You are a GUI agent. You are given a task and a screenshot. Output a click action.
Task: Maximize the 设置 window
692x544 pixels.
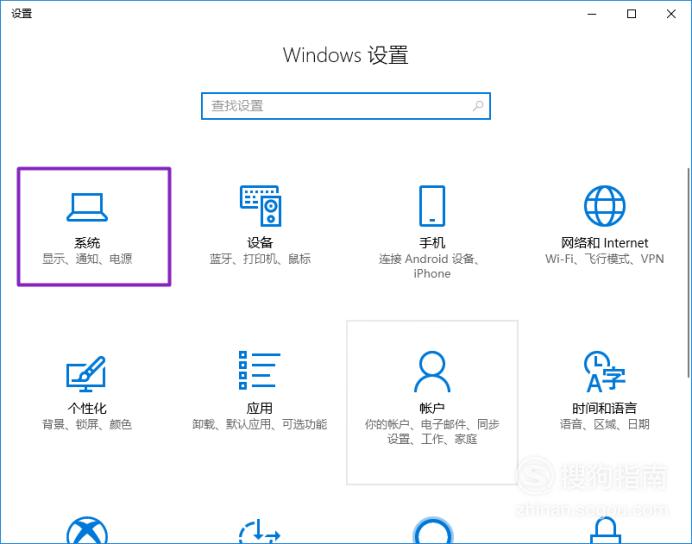[x=632, y=14]
